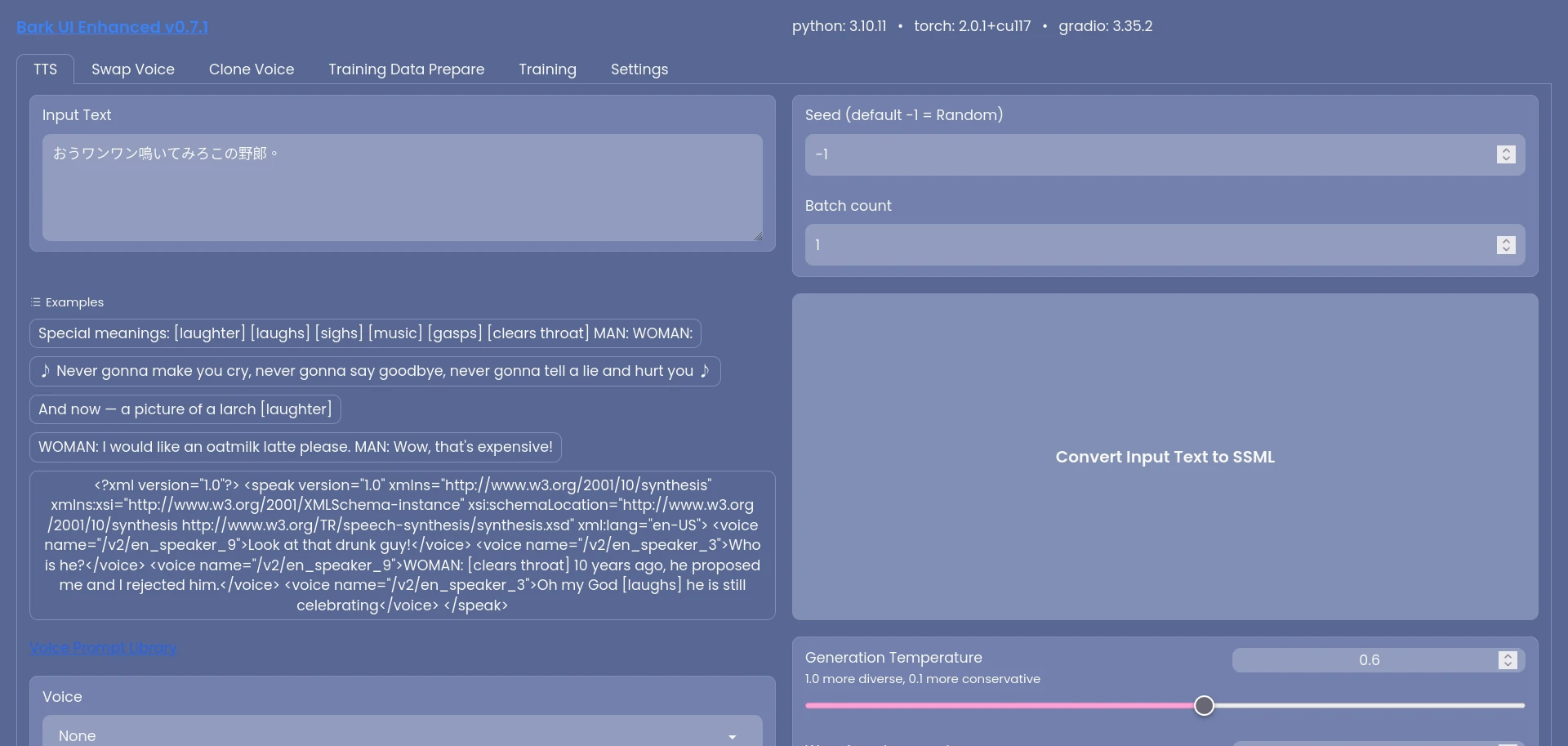
Task: Go to the Training tab
Action: click(x=547, y=69)
